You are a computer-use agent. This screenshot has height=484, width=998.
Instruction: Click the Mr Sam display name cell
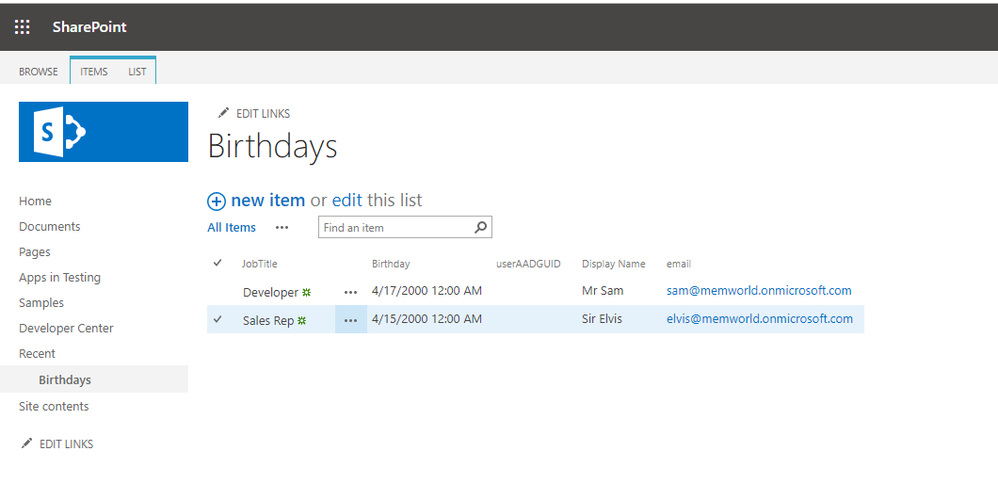click(x=603, y=291)
